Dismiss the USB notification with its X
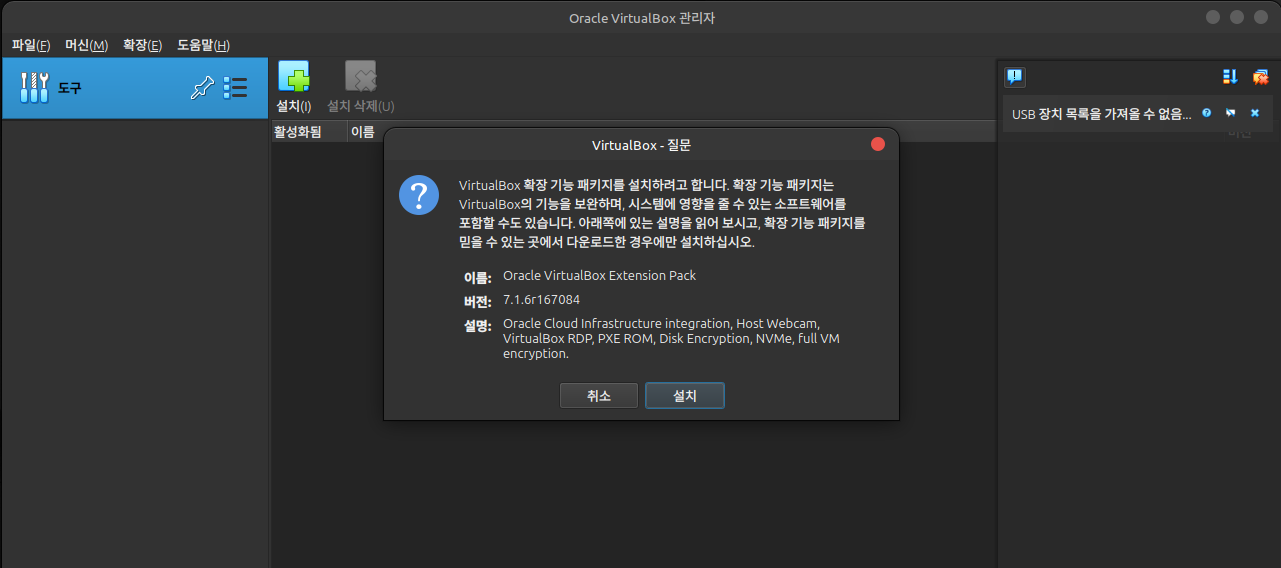The width and height of the screenshot is (1281, 568). [1255, 113]
